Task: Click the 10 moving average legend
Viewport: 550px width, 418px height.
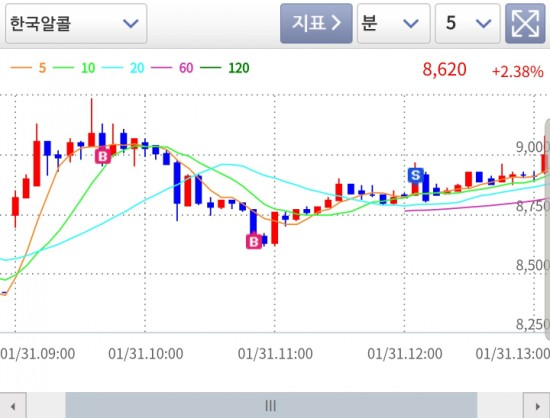Action: click(x=74, y=68)
